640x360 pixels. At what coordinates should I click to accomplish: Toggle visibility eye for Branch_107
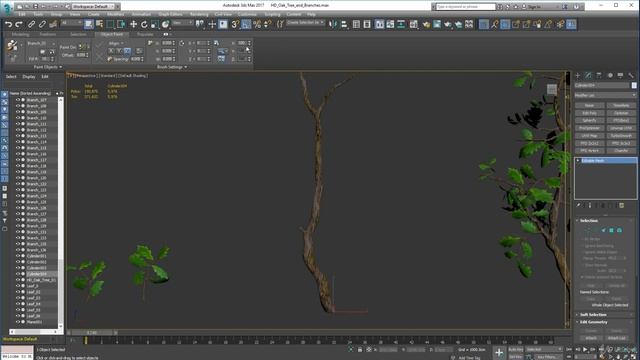click(x=18, y=100)
